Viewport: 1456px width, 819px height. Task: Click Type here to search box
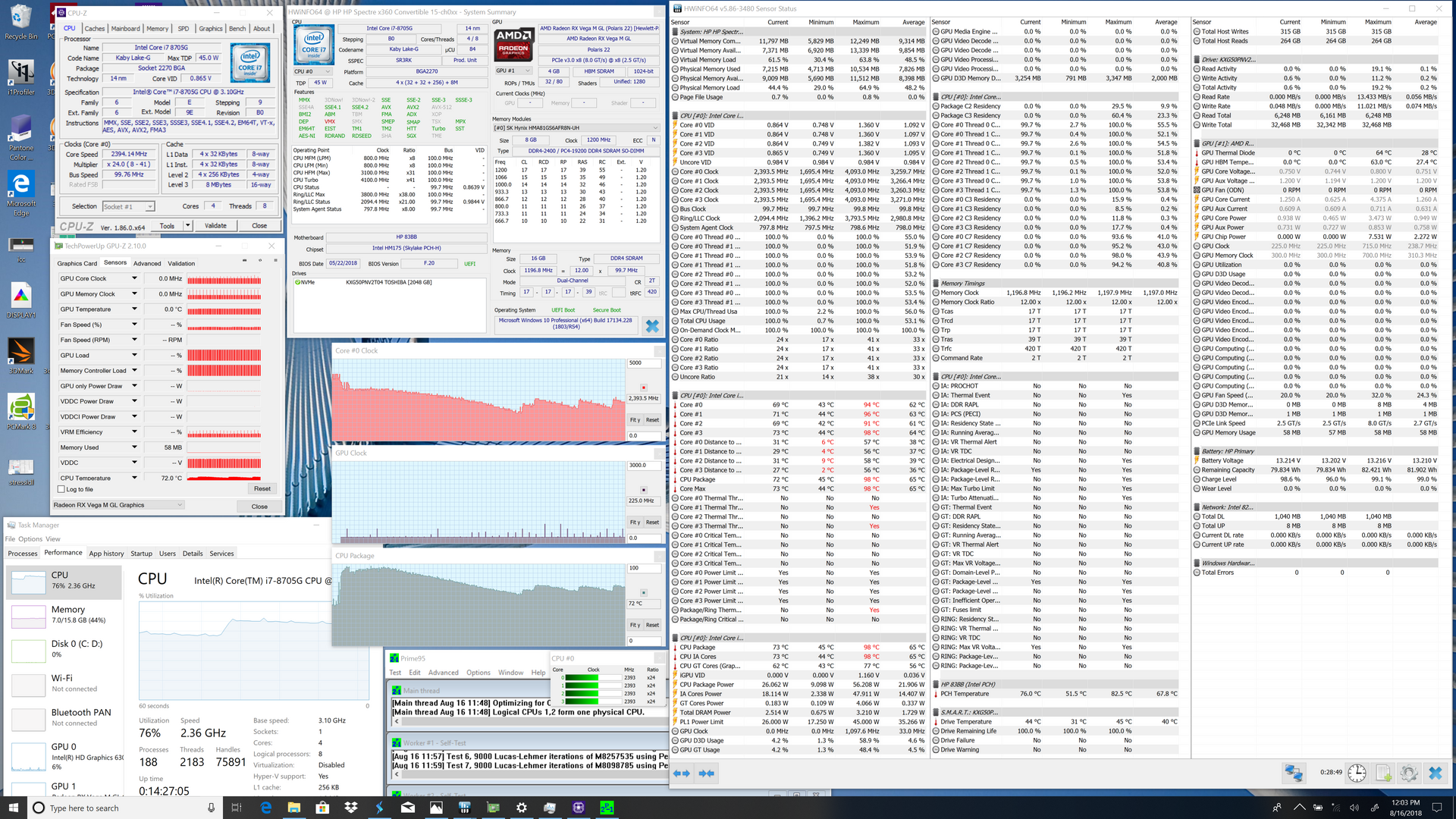tap(125, 808)
